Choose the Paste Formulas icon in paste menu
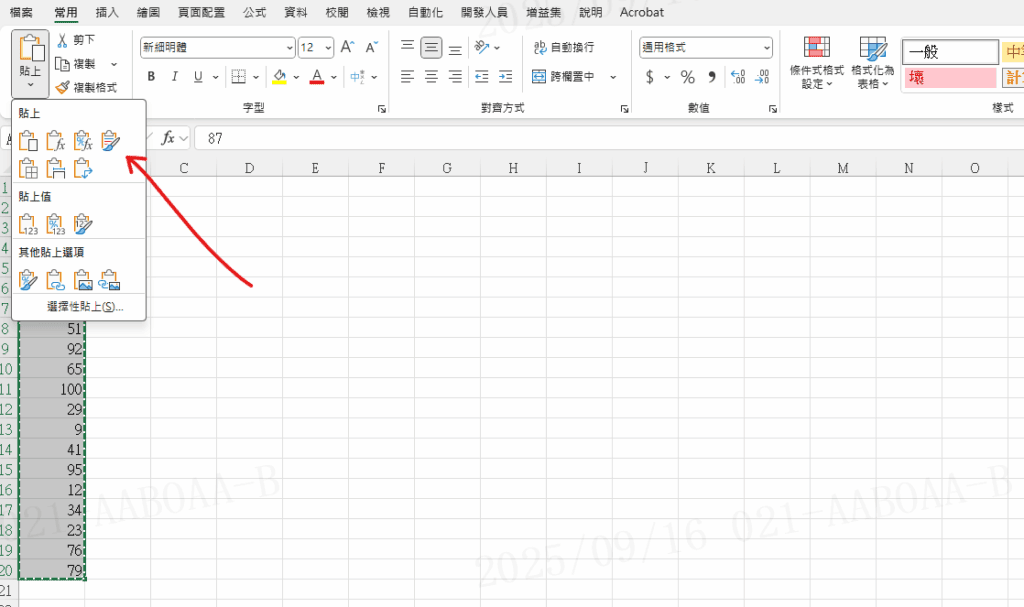The image size is (1024, 607). tap(56, 141)
